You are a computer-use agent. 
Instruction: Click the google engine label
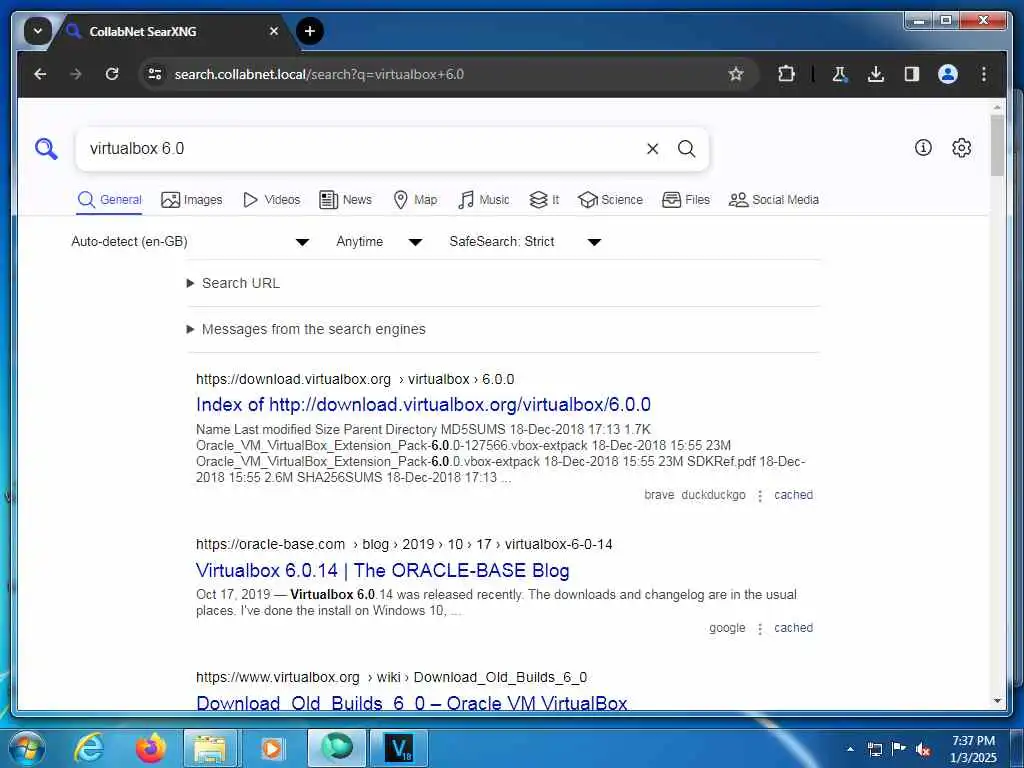pos(727,628)
